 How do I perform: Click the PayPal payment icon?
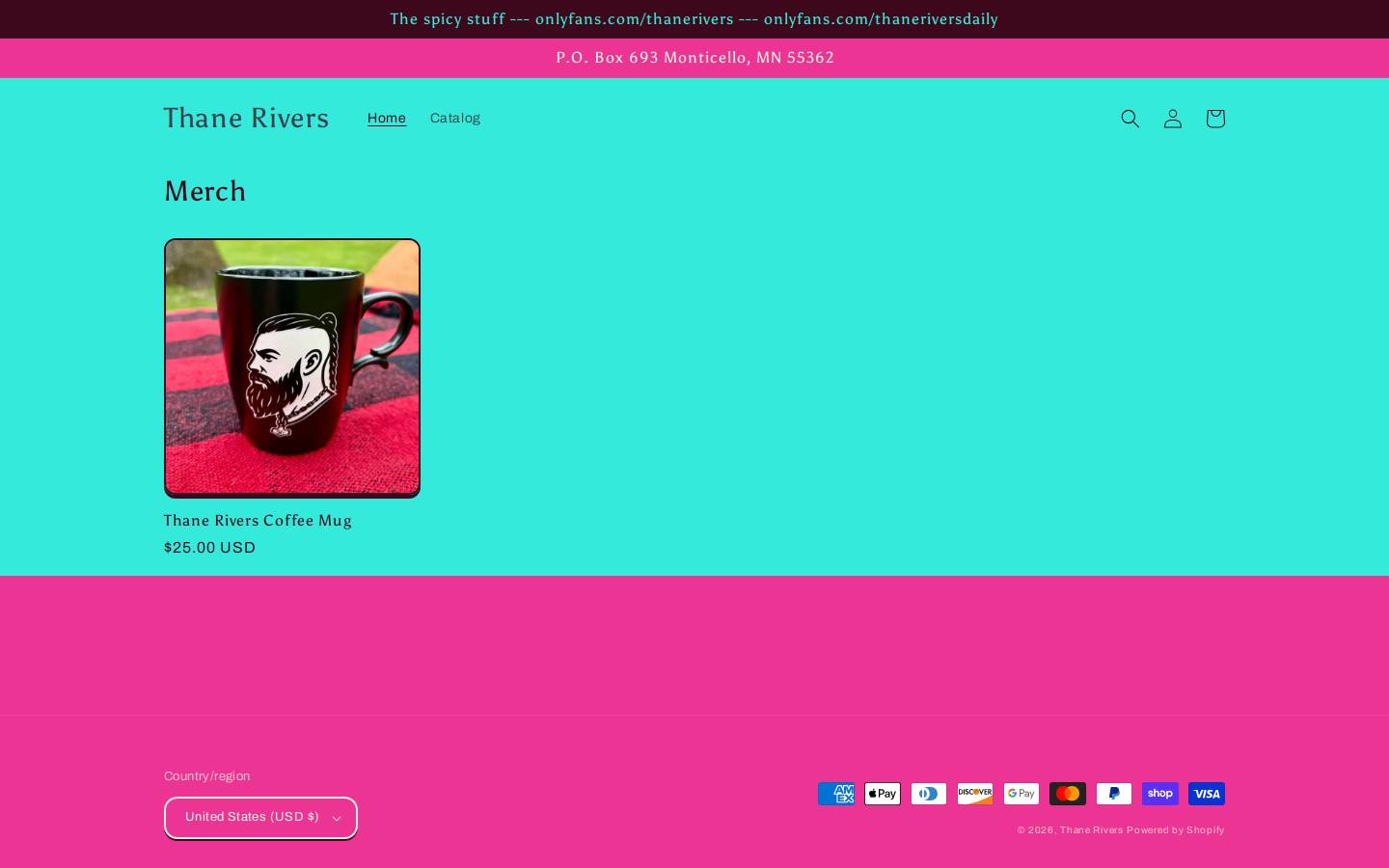tap(1114, 794)
